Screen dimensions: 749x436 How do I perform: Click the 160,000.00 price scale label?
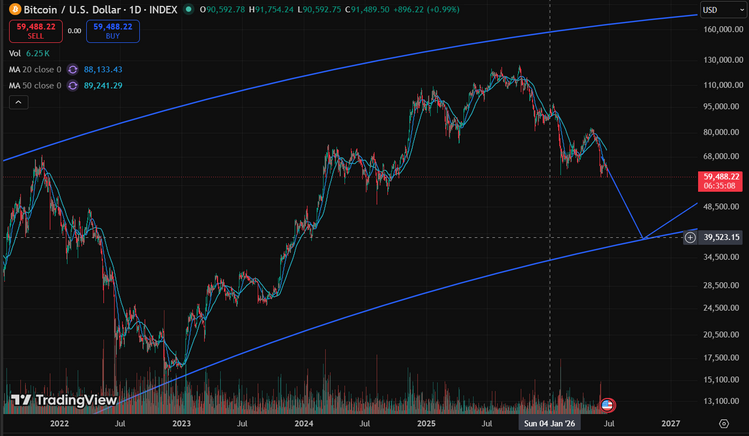click(x=723, y=30)
